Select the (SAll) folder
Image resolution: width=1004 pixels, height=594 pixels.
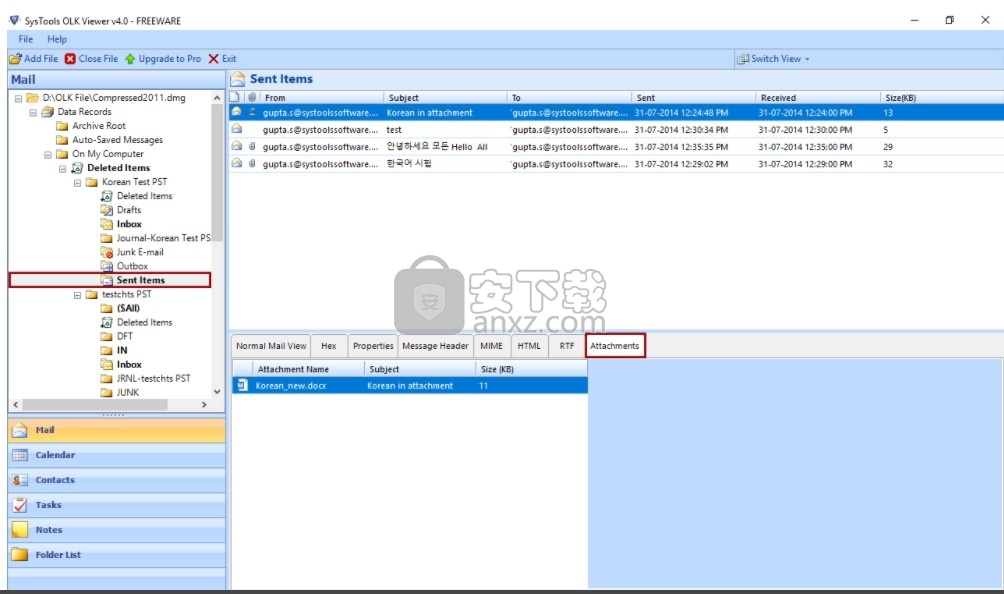[128, 309]
